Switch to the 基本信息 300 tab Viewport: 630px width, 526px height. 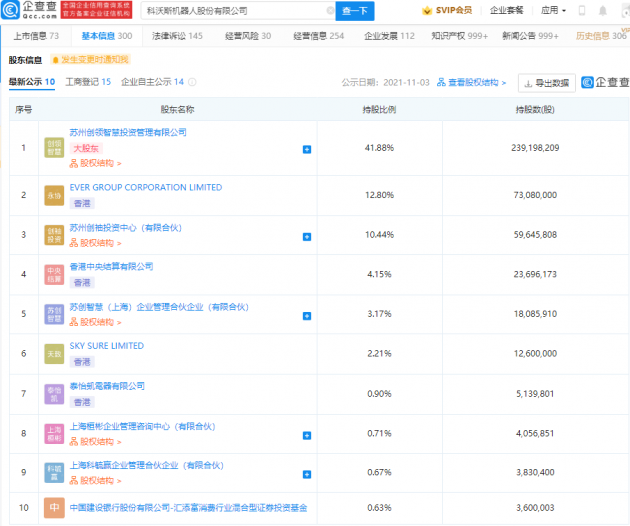106,36
